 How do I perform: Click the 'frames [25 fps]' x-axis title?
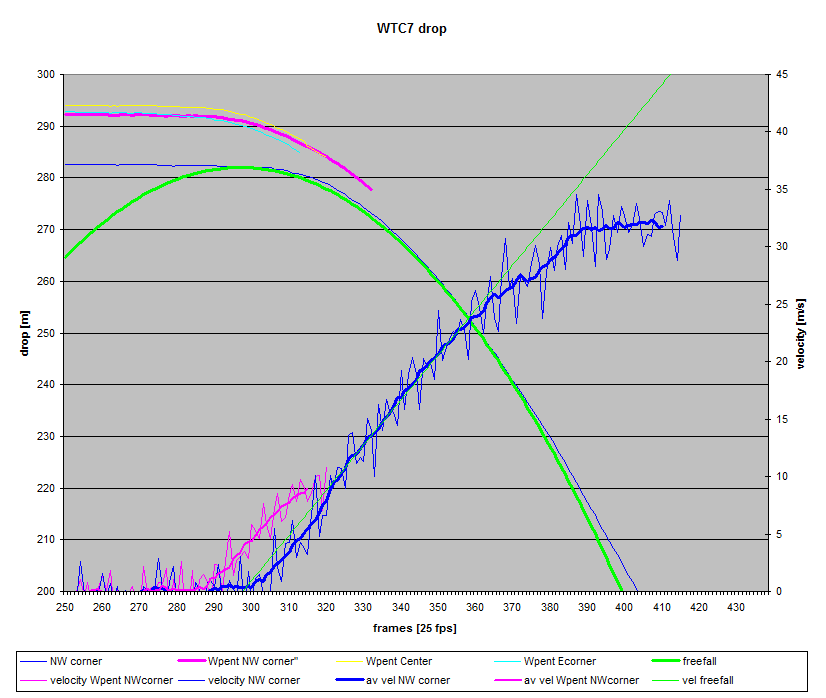[x=413, y=629]
